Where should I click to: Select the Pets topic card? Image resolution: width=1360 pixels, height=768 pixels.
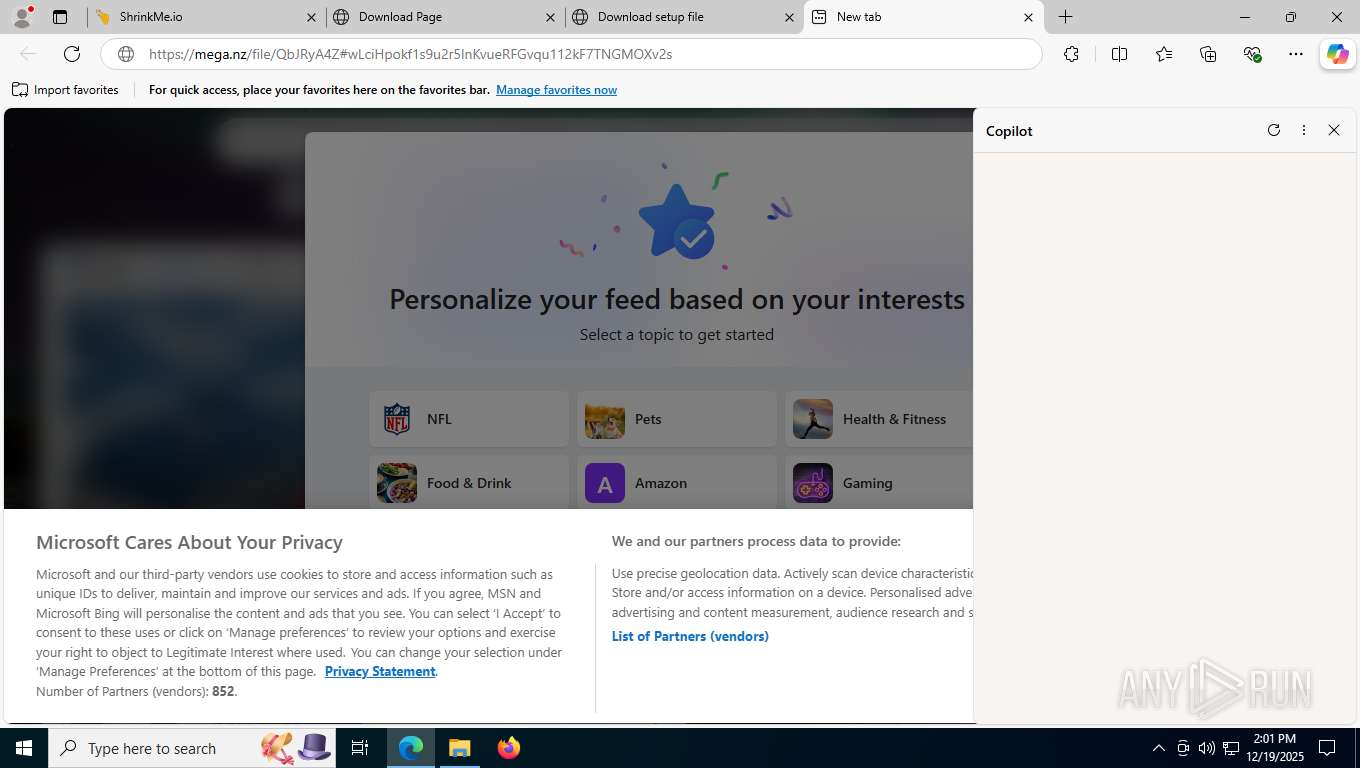pyautogui.click(x=677, y=419)
